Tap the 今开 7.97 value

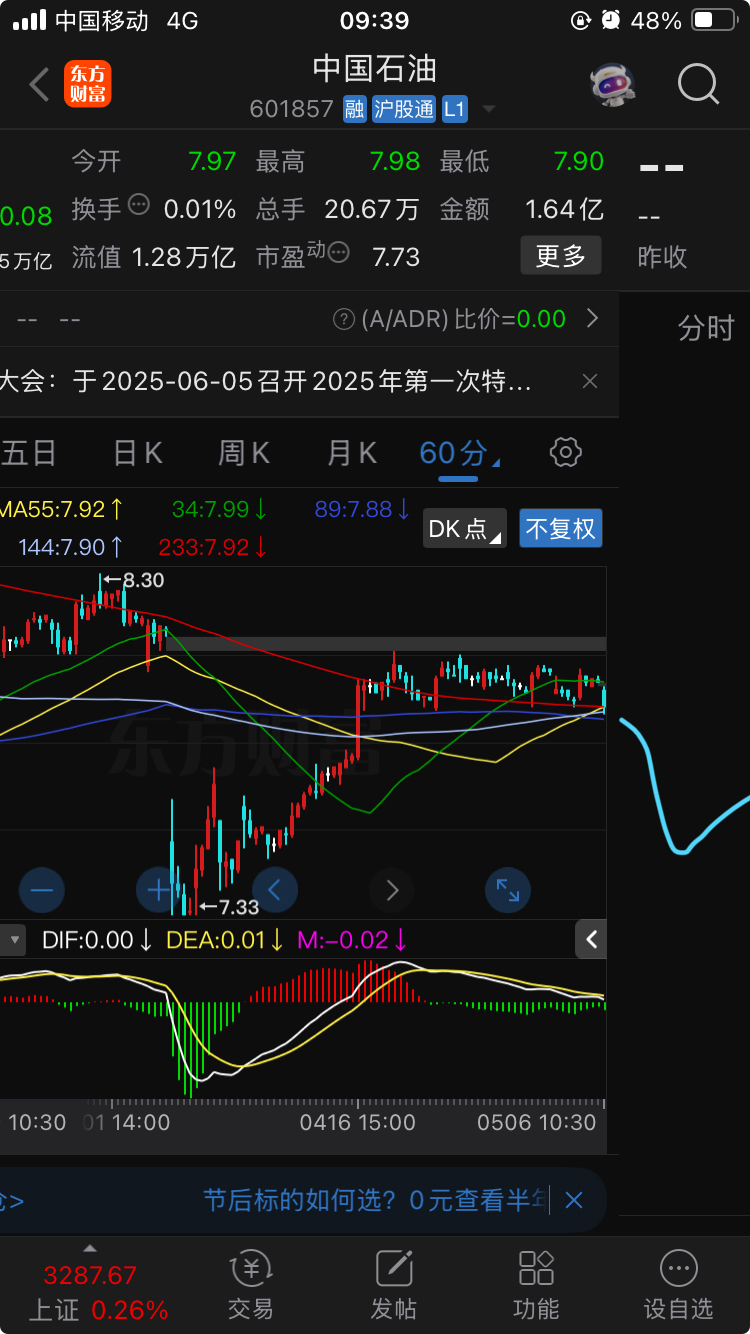(x=212, y=161)
